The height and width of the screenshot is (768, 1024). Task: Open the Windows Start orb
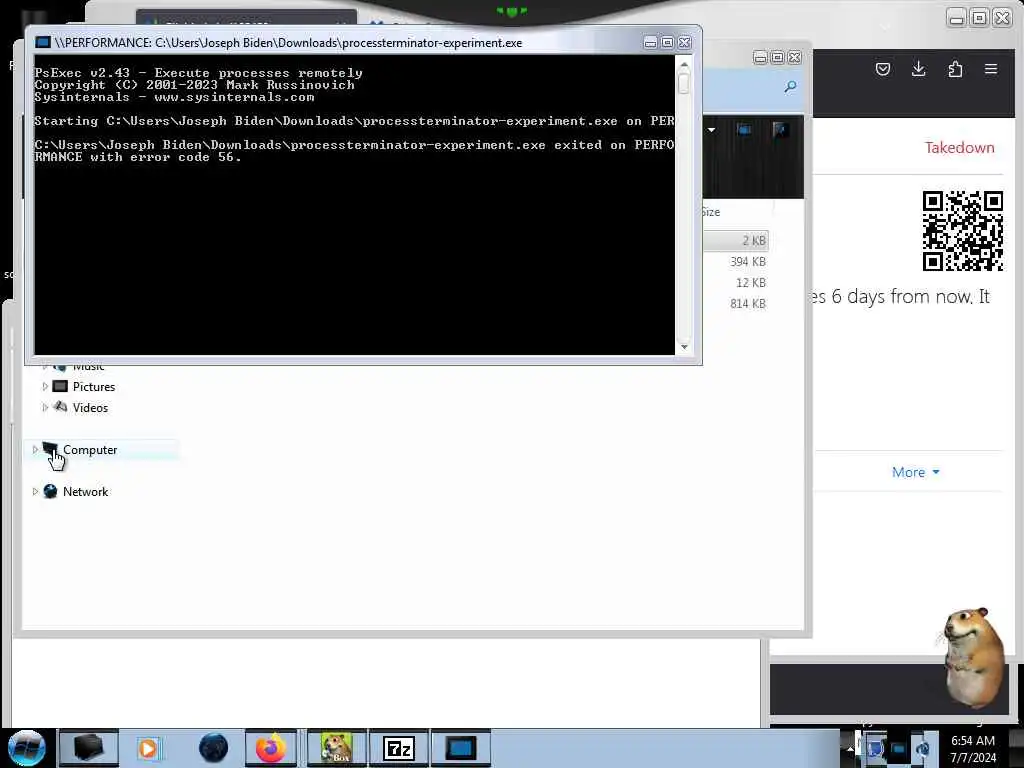26,748
